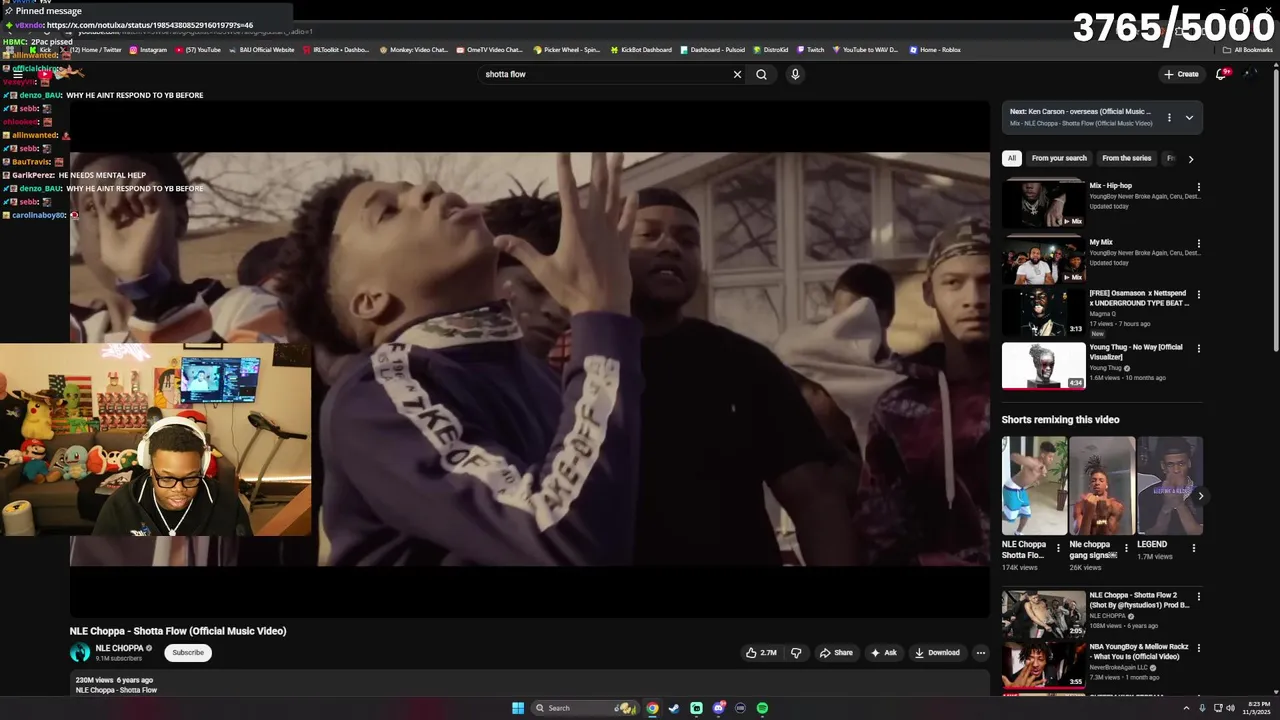Click the Shotta Flow video player
This screenshot has height=720, width=1280.
click(529, 359)
